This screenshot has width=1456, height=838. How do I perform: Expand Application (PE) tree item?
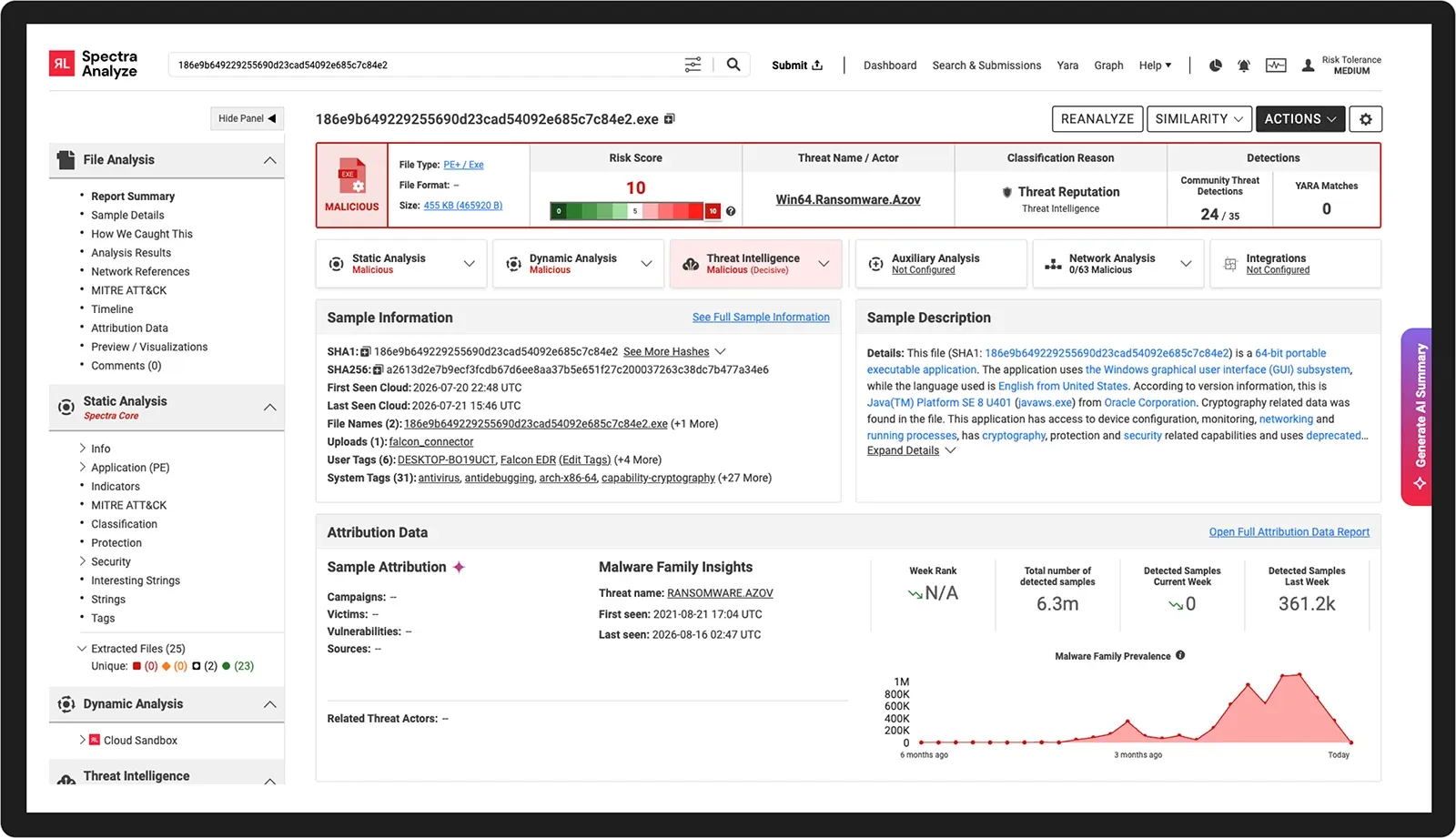click(x=83, y=468)
